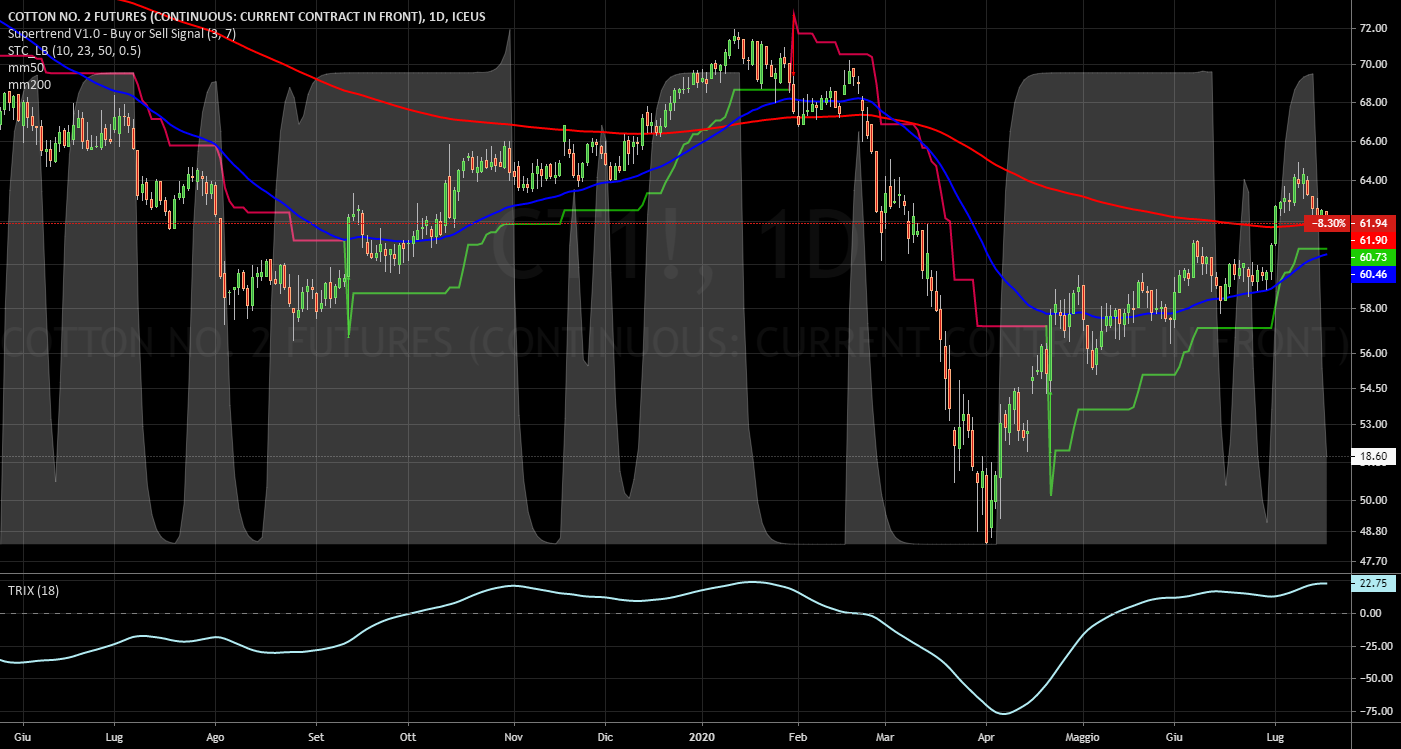Click the -8.30% change label
This screenshot has width=1401, height=749.
[1330, 222]
